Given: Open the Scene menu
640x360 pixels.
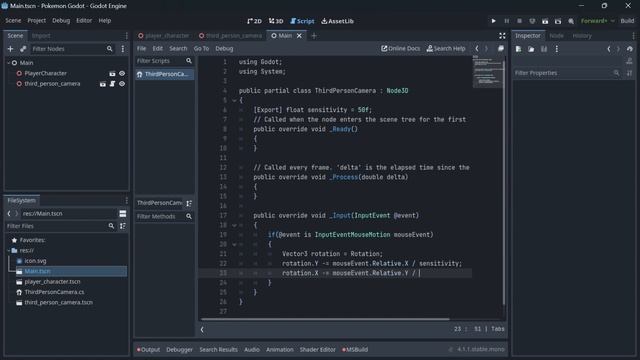Looking at the screenshot, I should pos(13,20).
